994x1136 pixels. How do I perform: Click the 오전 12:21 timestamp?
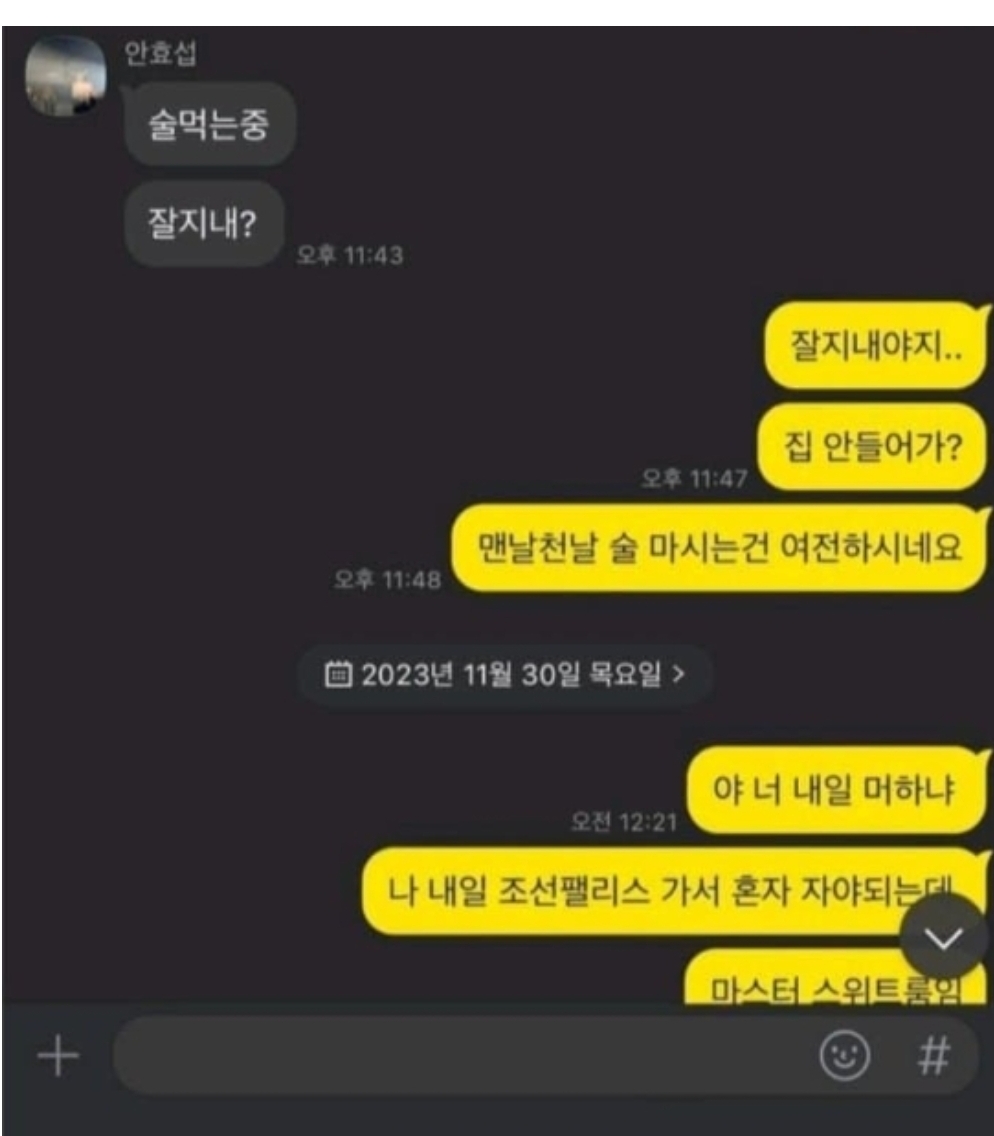(x=624, y=822)
